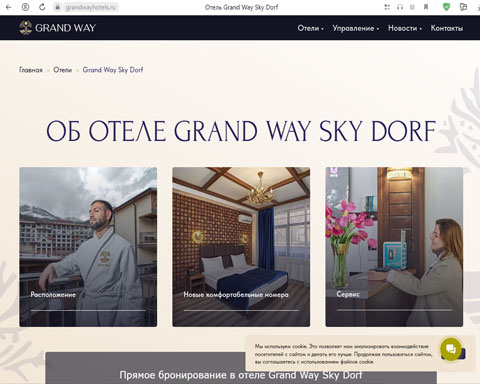
Task: Bookmark this page with the bookmark icon
Action: (426, 7)
